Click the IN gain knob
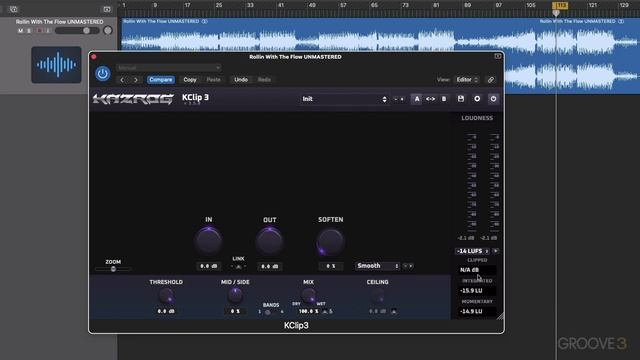Viewport: 640px width, 360px height. [209, 241]
